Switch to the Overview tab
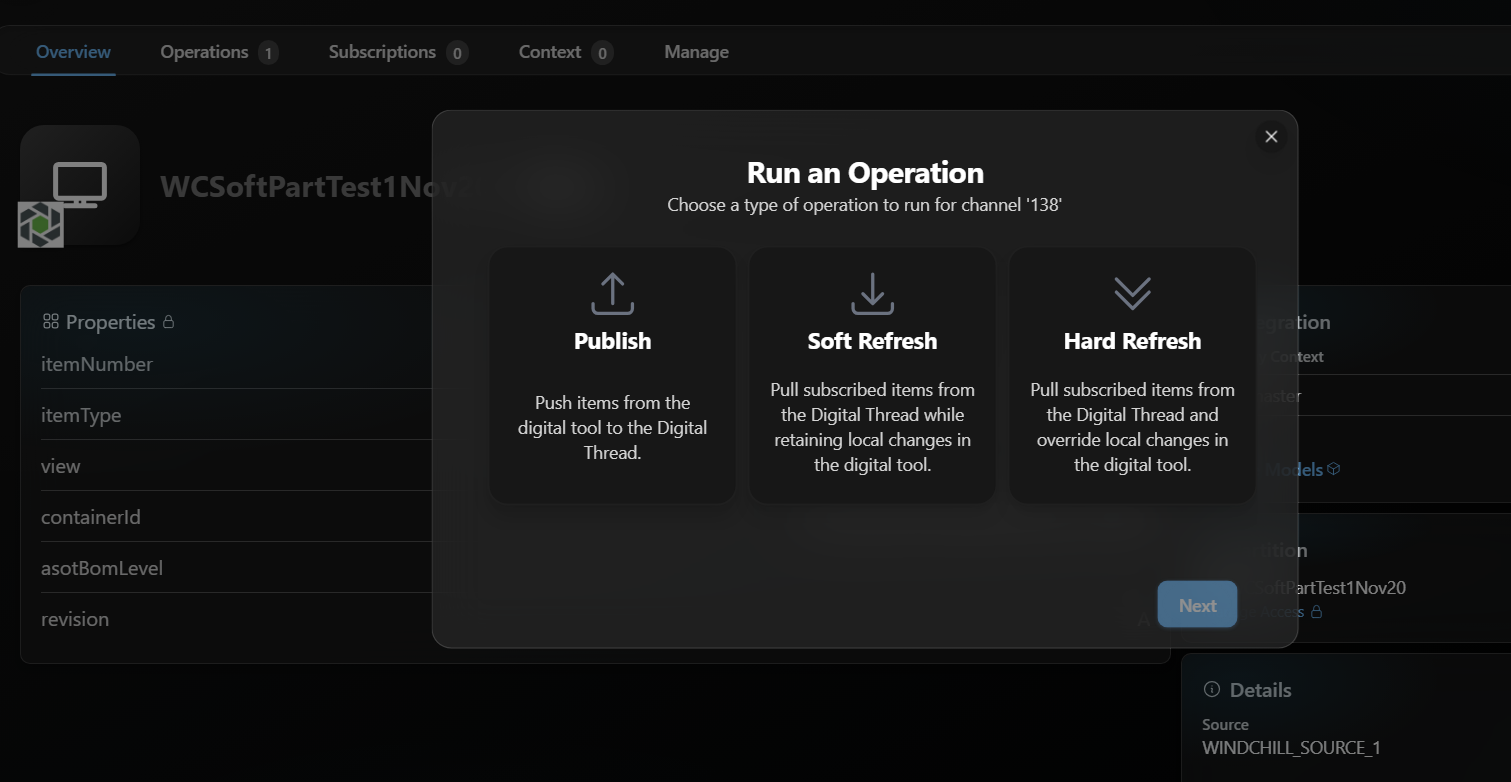 pyautogui.click(x=73, y=52)
